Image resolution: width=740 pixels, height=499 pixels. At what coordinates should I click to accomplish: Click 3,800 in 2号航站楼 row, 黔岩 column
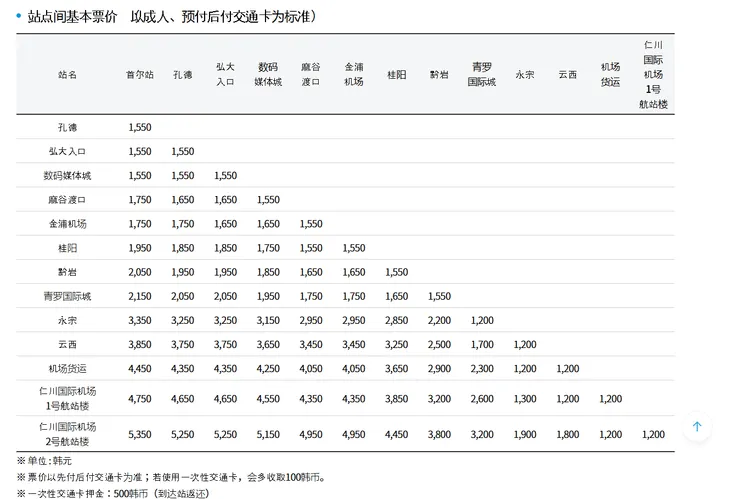pyautogui.click(x=439, y=434)
